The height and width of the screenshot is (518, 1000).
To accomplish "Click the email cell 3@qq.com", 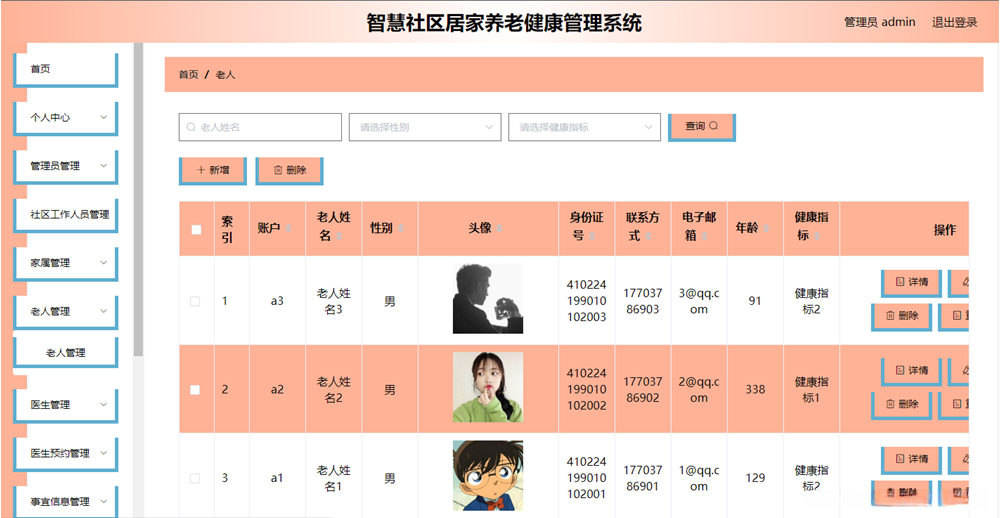I will (x=699, y=301).
